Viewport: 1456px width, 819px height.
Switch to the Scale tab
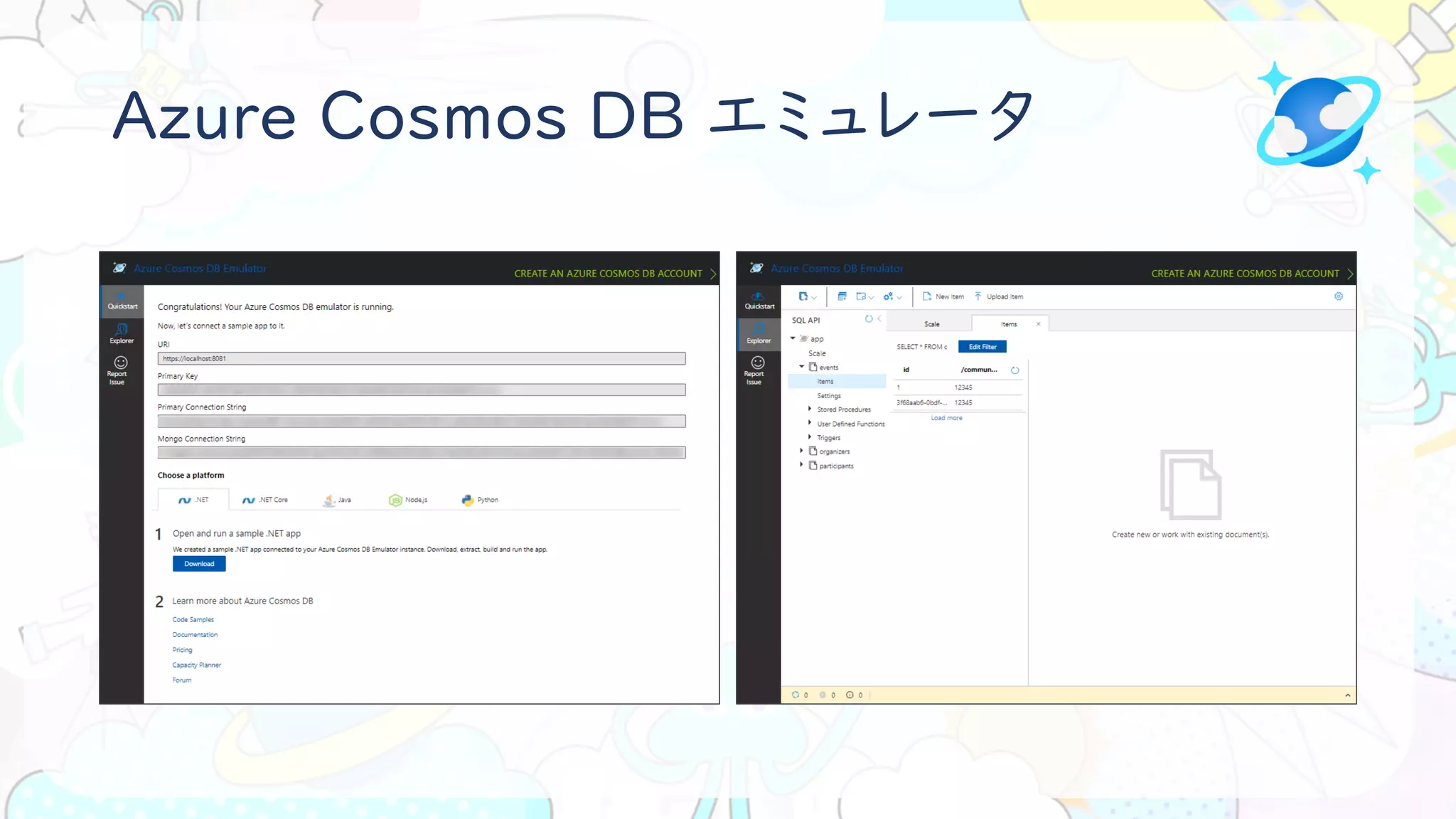[931, 324]
